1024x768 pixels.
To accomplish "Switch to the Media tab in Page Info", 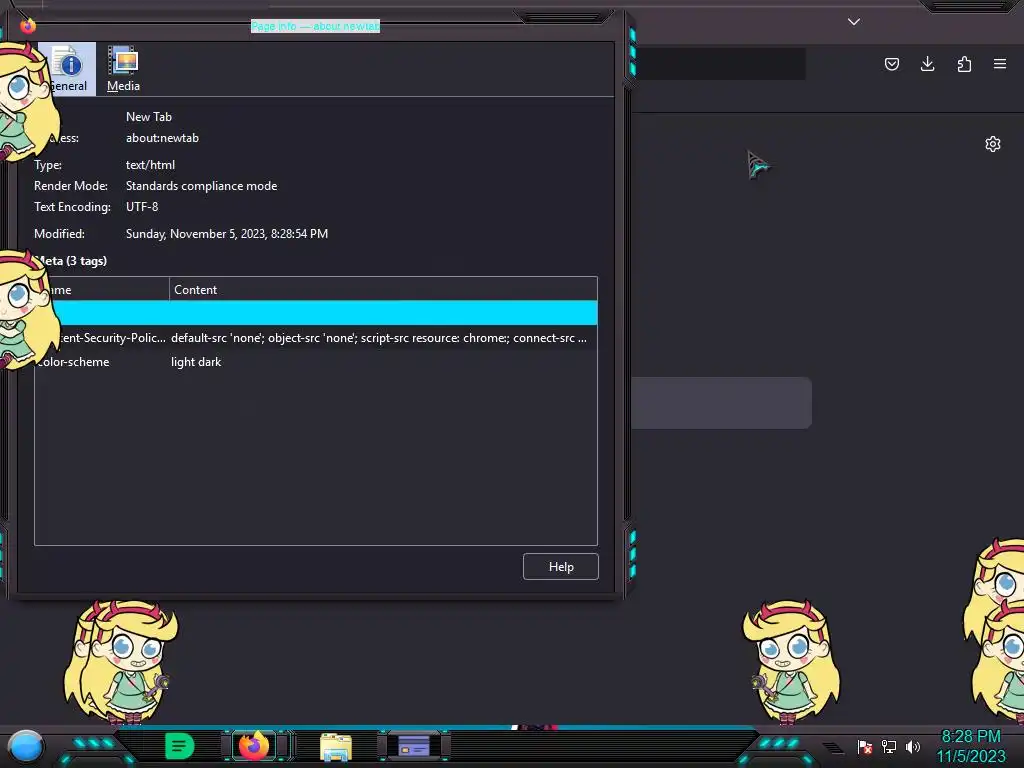I will point(123,69).
